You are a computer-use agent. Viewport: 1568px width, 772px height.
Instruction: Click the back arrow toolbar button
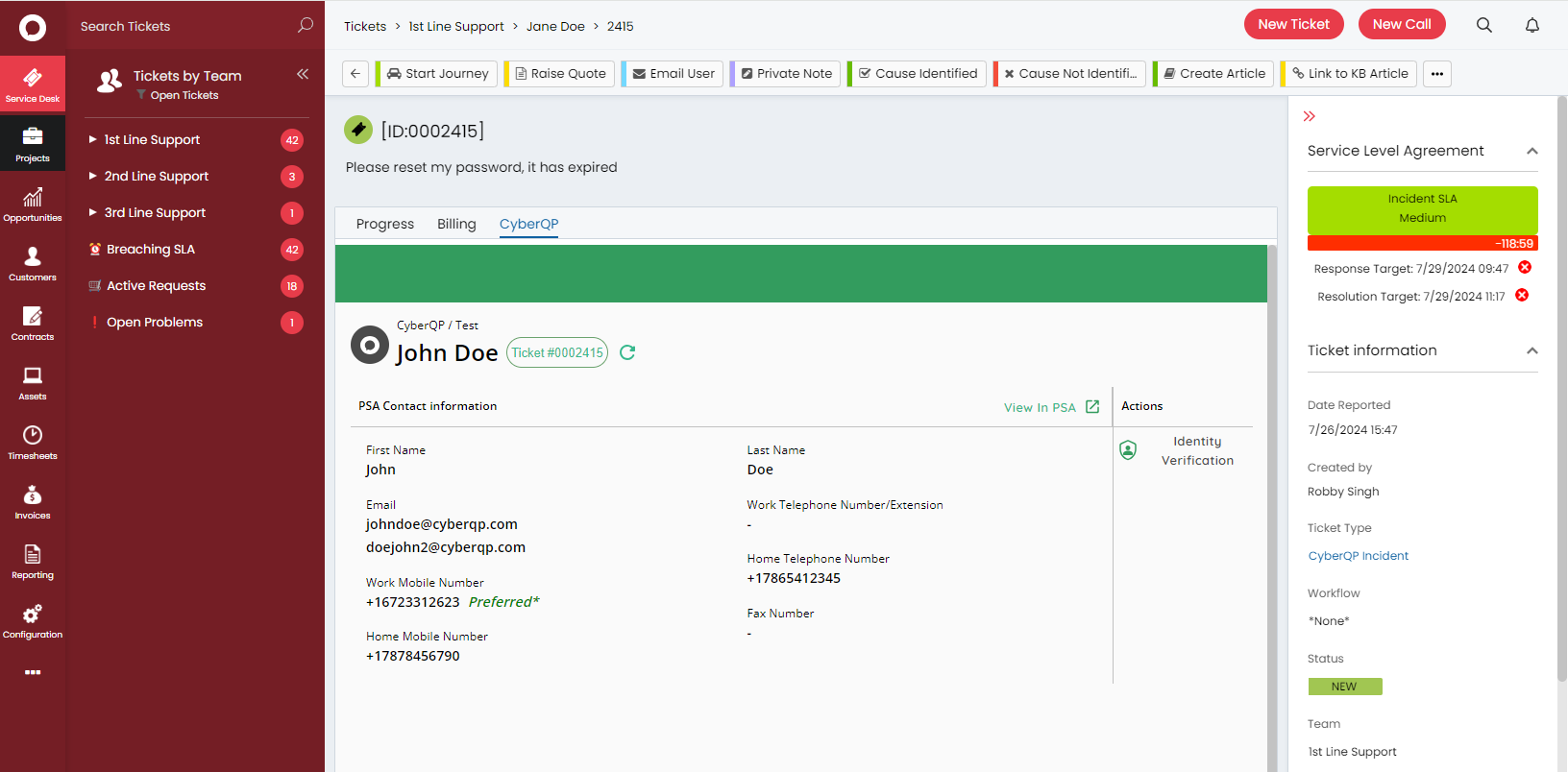(x=355, y=74)
